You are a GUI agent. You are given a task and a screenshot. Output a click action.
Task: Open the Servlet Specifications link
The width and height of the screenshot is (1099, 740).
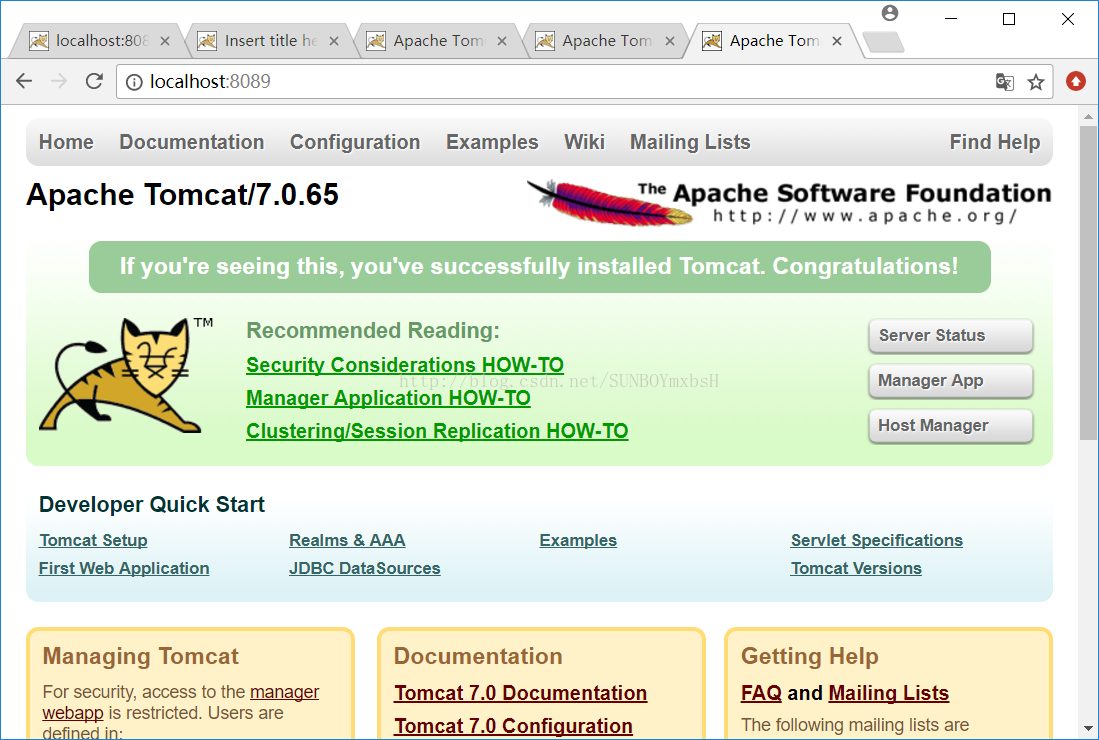point(877,540)
